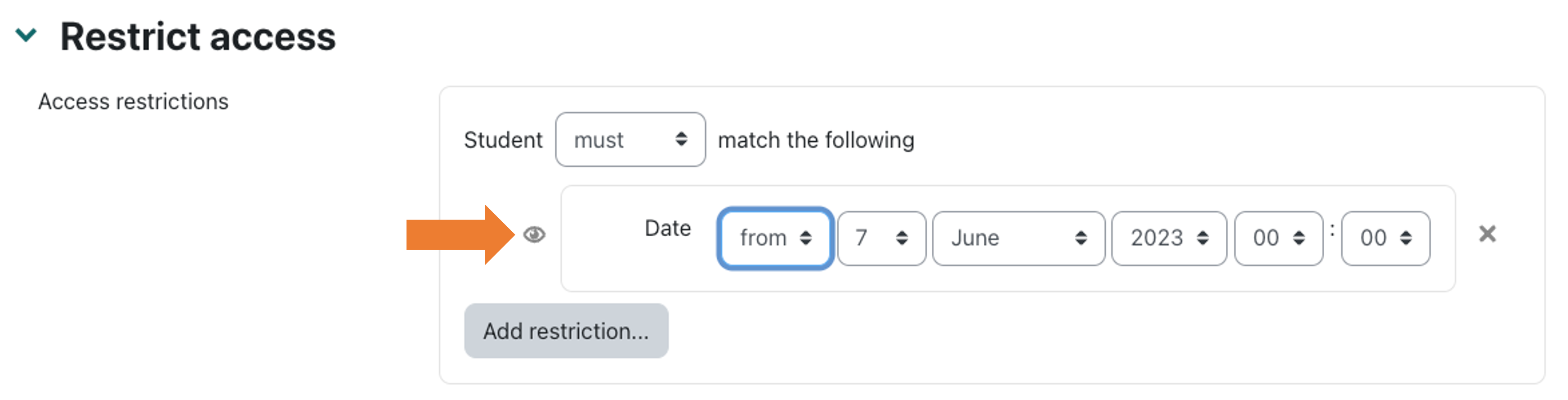
Task: Open the "from" date direction dropdown
Action: (x=774, y=238)
